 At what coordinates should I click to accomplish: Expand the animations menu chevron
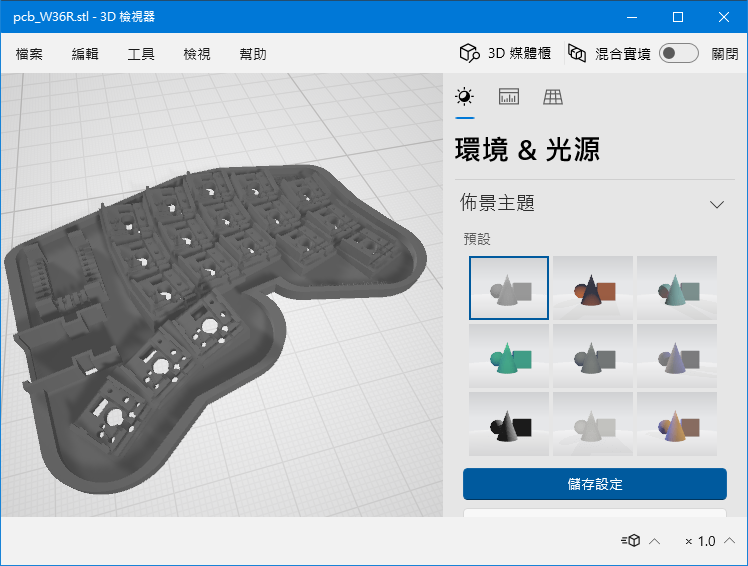point(655,541)
